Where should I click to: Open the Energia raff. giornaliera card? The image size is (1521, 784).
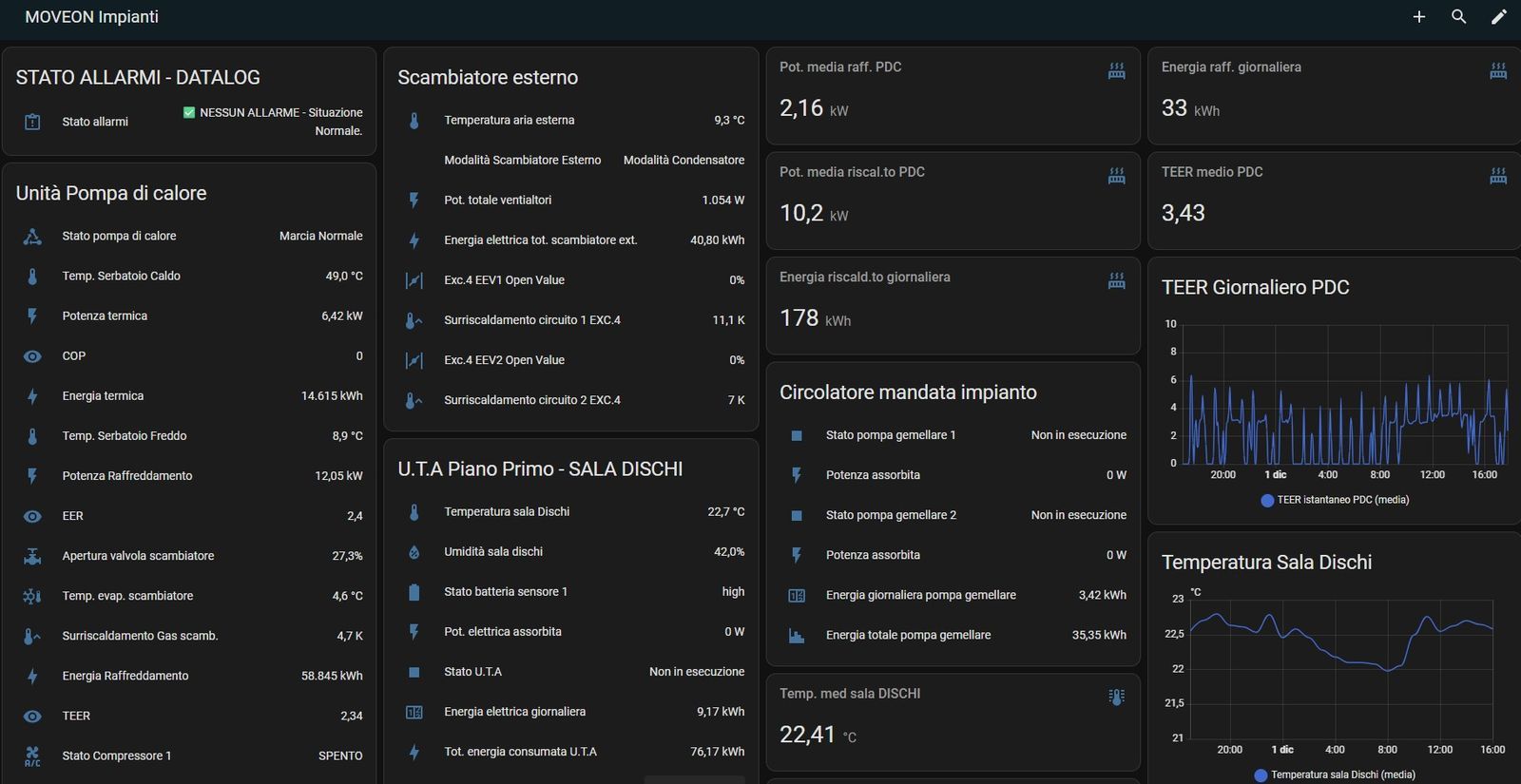pos(1334,95)
